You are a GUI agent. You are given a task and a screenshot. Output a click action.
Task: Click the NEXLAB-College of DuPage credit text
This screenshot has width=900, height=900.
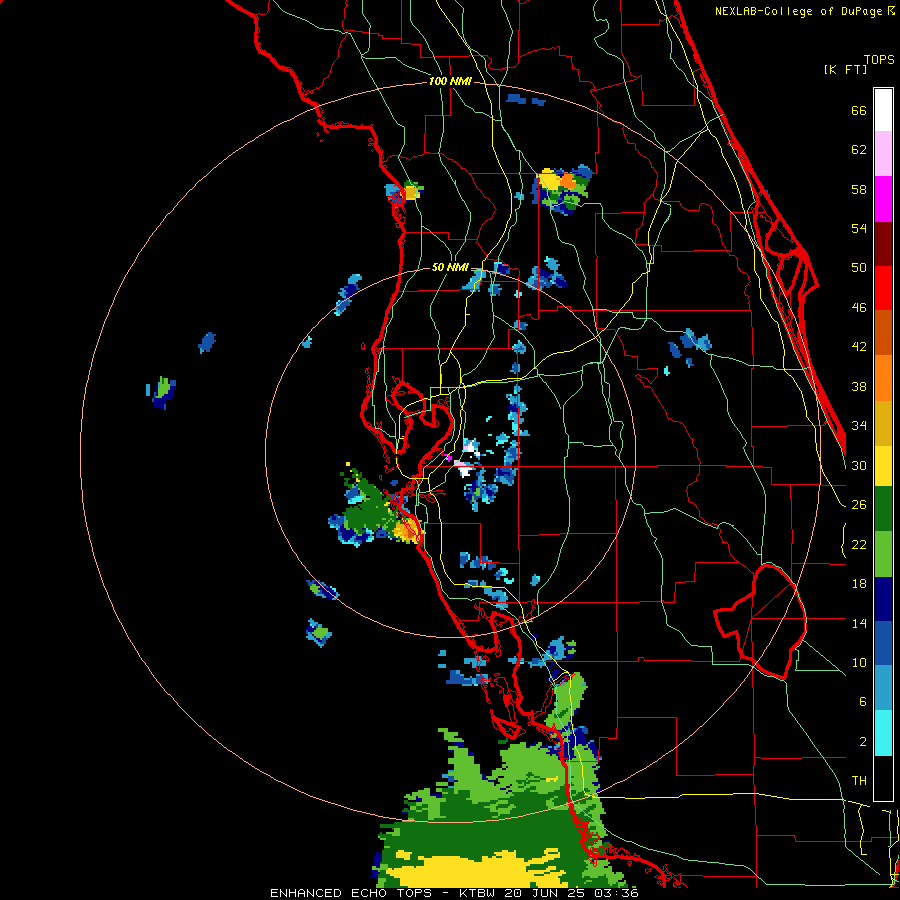point(798,11)
